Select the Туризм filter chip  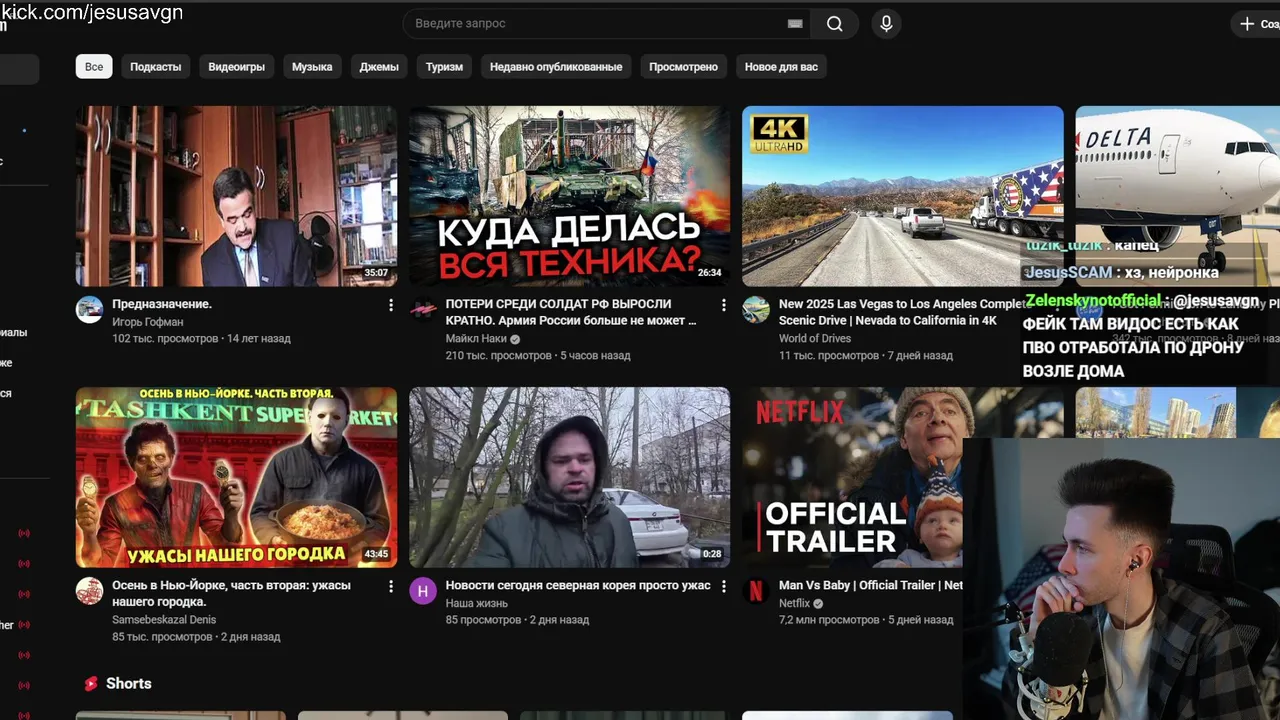coord(444,67)
